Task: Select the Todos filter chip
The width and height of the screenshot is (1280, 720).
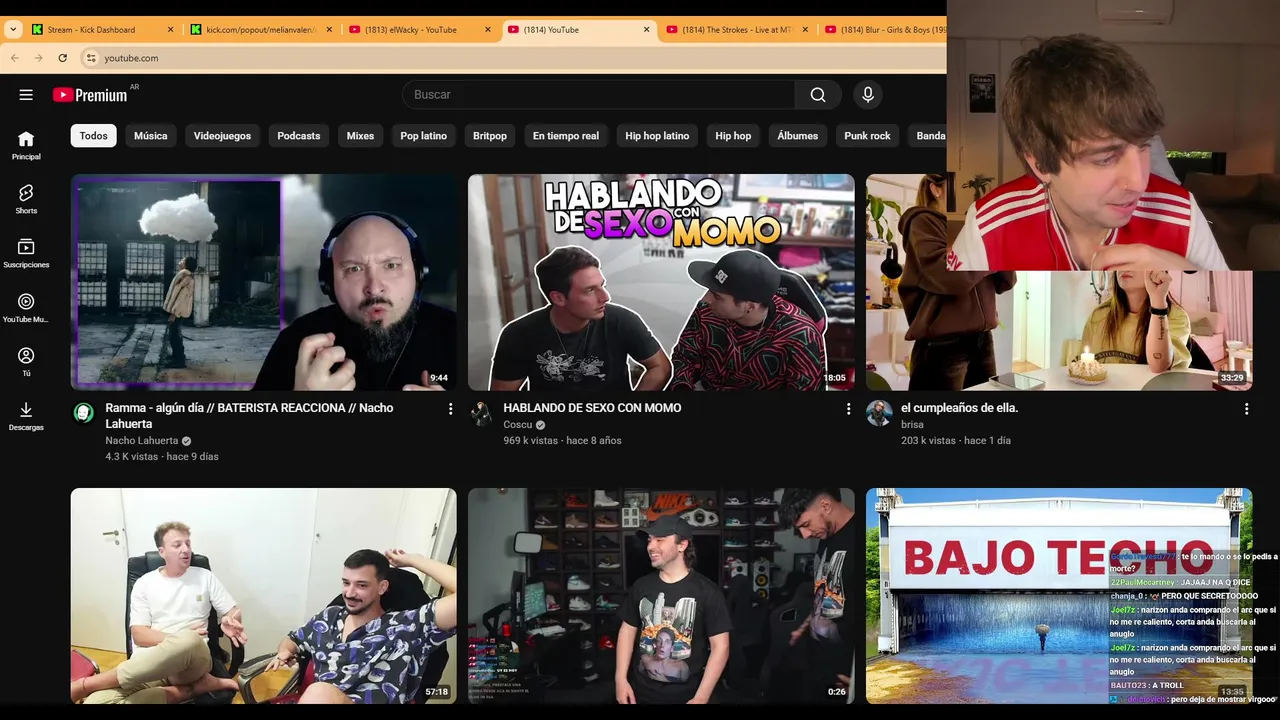Action: tap(94, 136)
